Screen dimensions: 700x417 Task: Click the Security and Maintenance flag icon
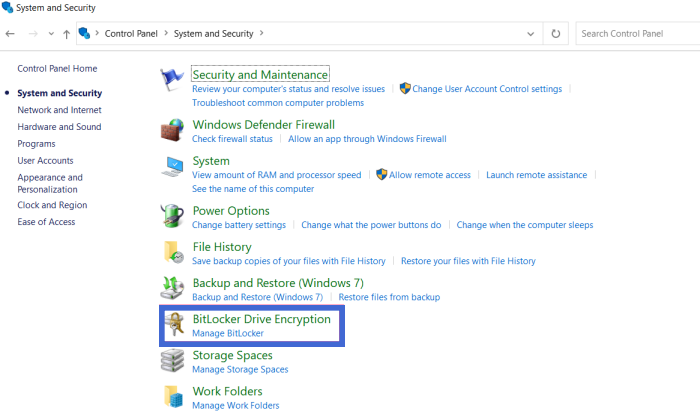click(173, 81)
